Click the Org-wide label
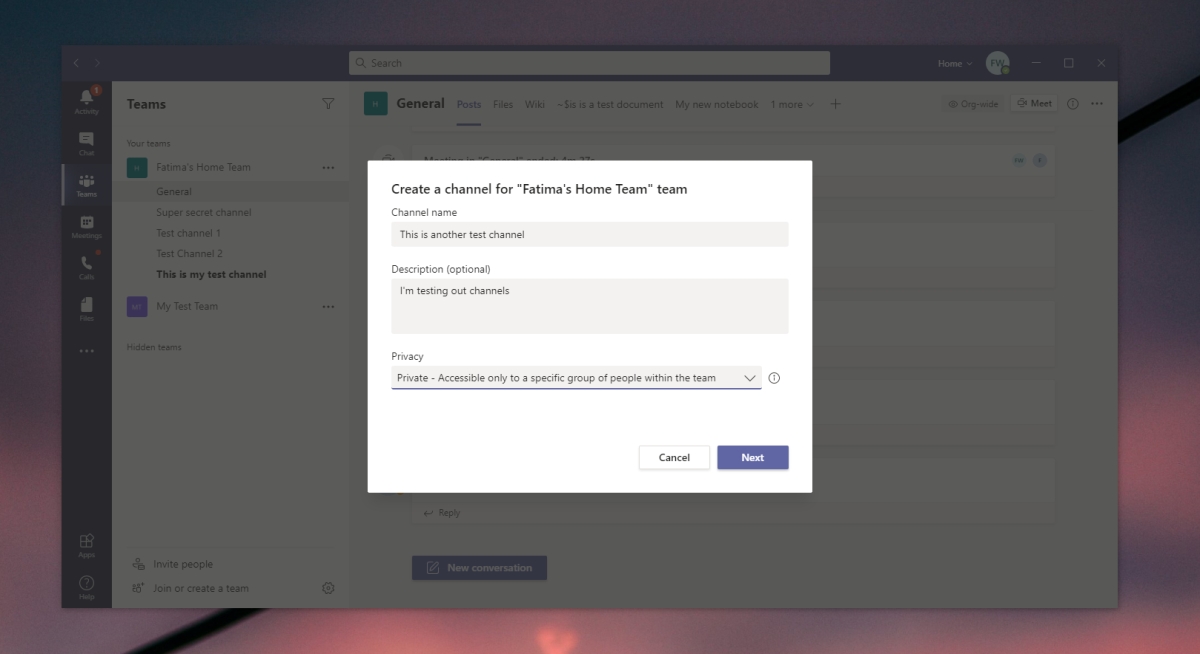The image size is (1200, 654). coord(972,104)
